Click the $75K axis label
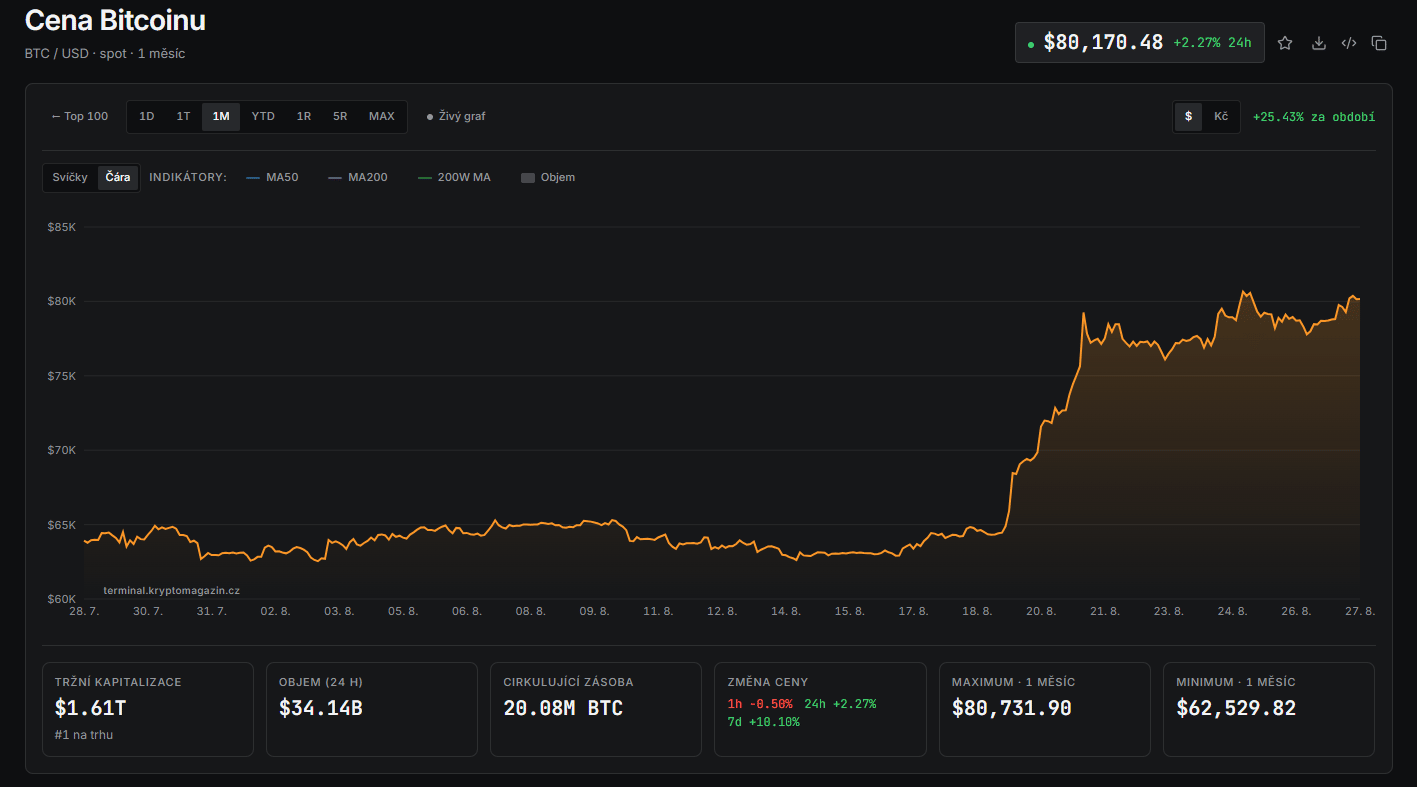Screen dimensions: 1417x787 click(x=62, y=376)
